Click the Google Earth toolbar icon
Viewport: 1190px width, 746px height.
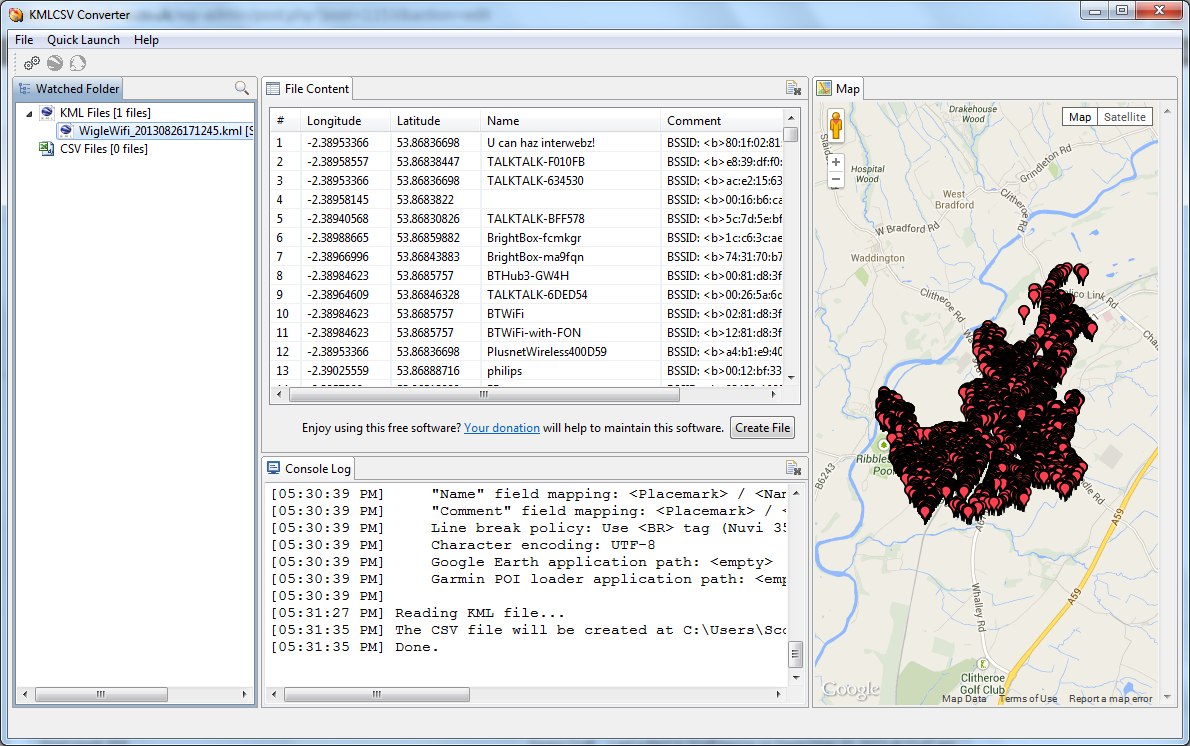(x=55, y=63)
